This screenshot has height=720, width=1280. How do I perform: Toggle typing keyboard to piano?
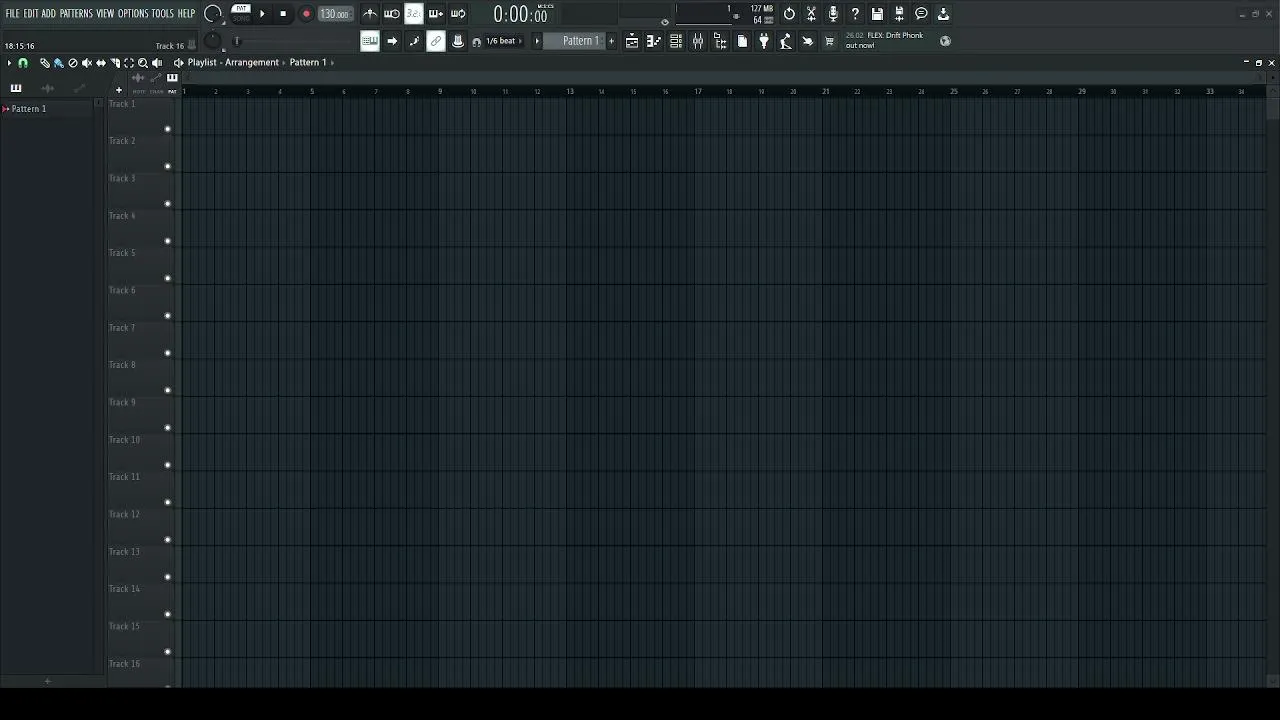click(370, 41)
